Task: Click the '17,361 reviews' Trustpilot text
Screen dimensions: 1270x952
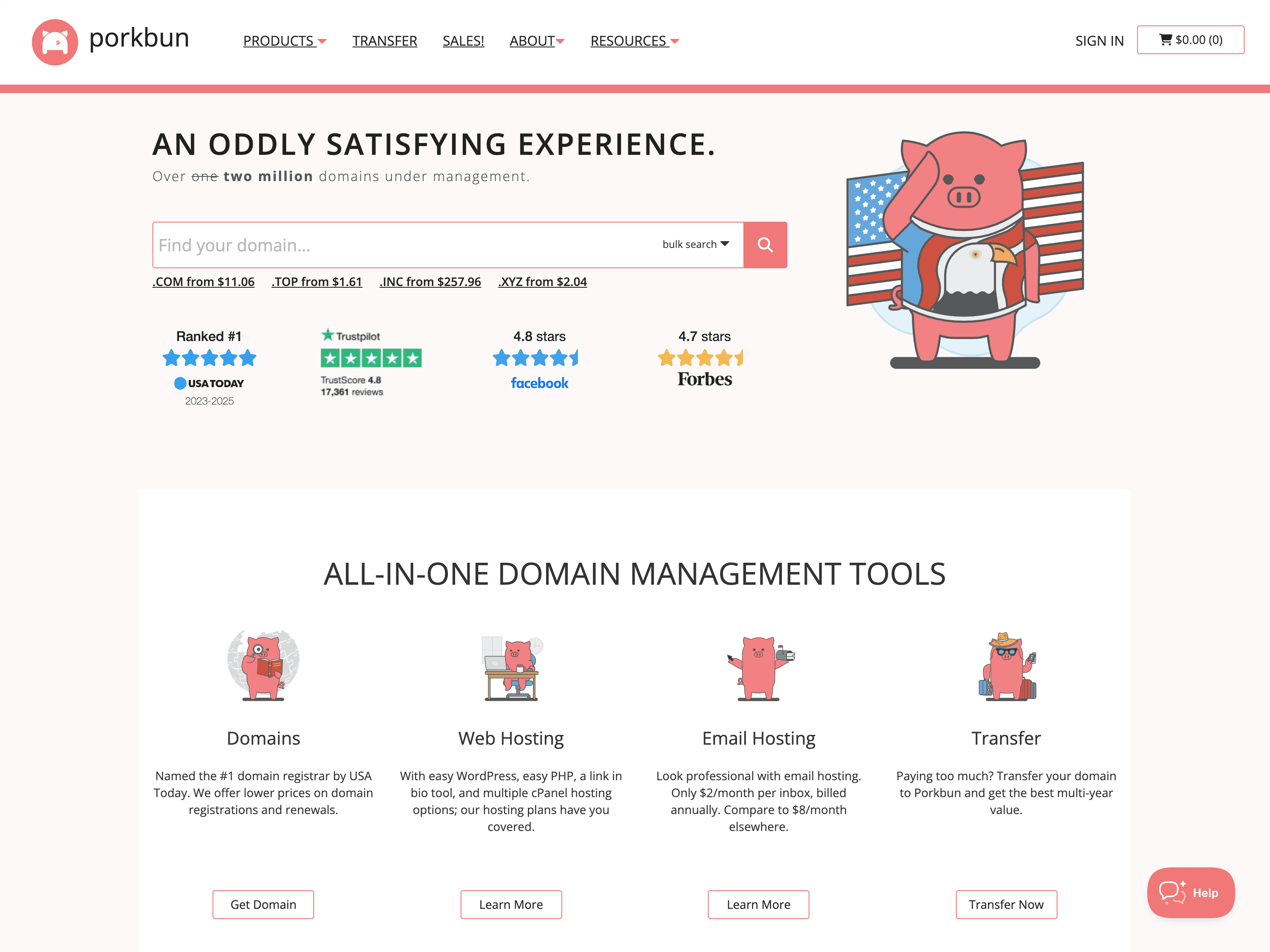Action: [x=352, y=392]
